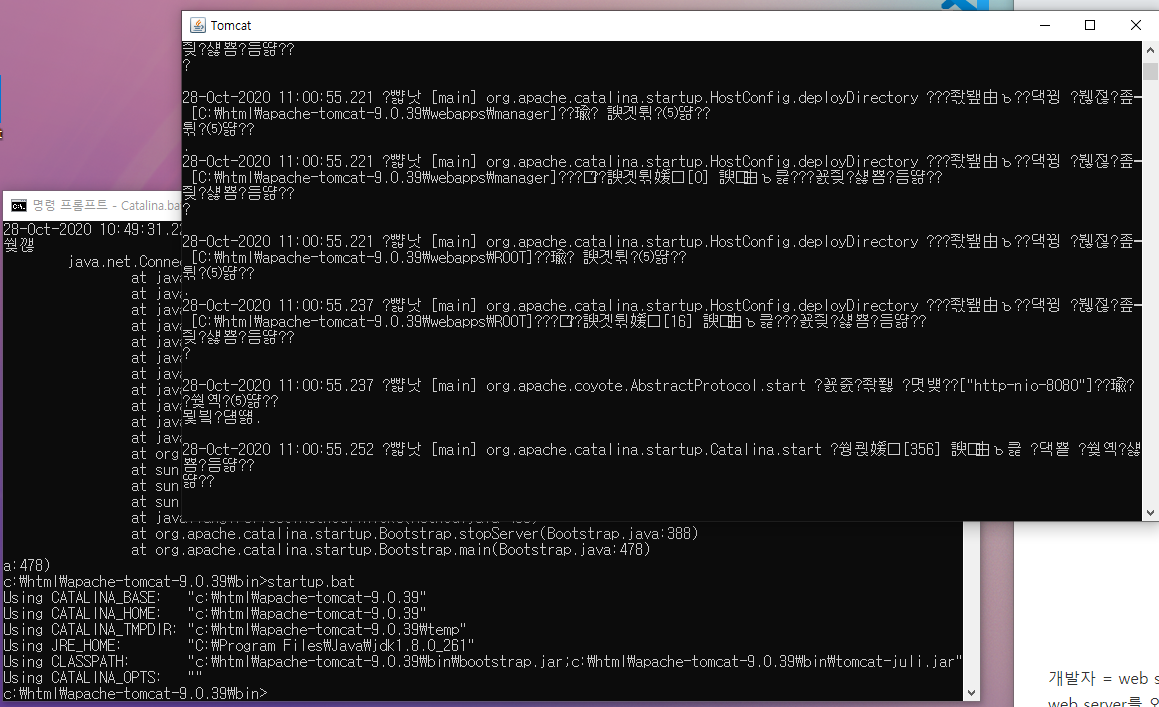Click the 'Using CATALINA_HOME' line
The height and width of the screenshot is (707, 1159).
[x=215, y=614]
